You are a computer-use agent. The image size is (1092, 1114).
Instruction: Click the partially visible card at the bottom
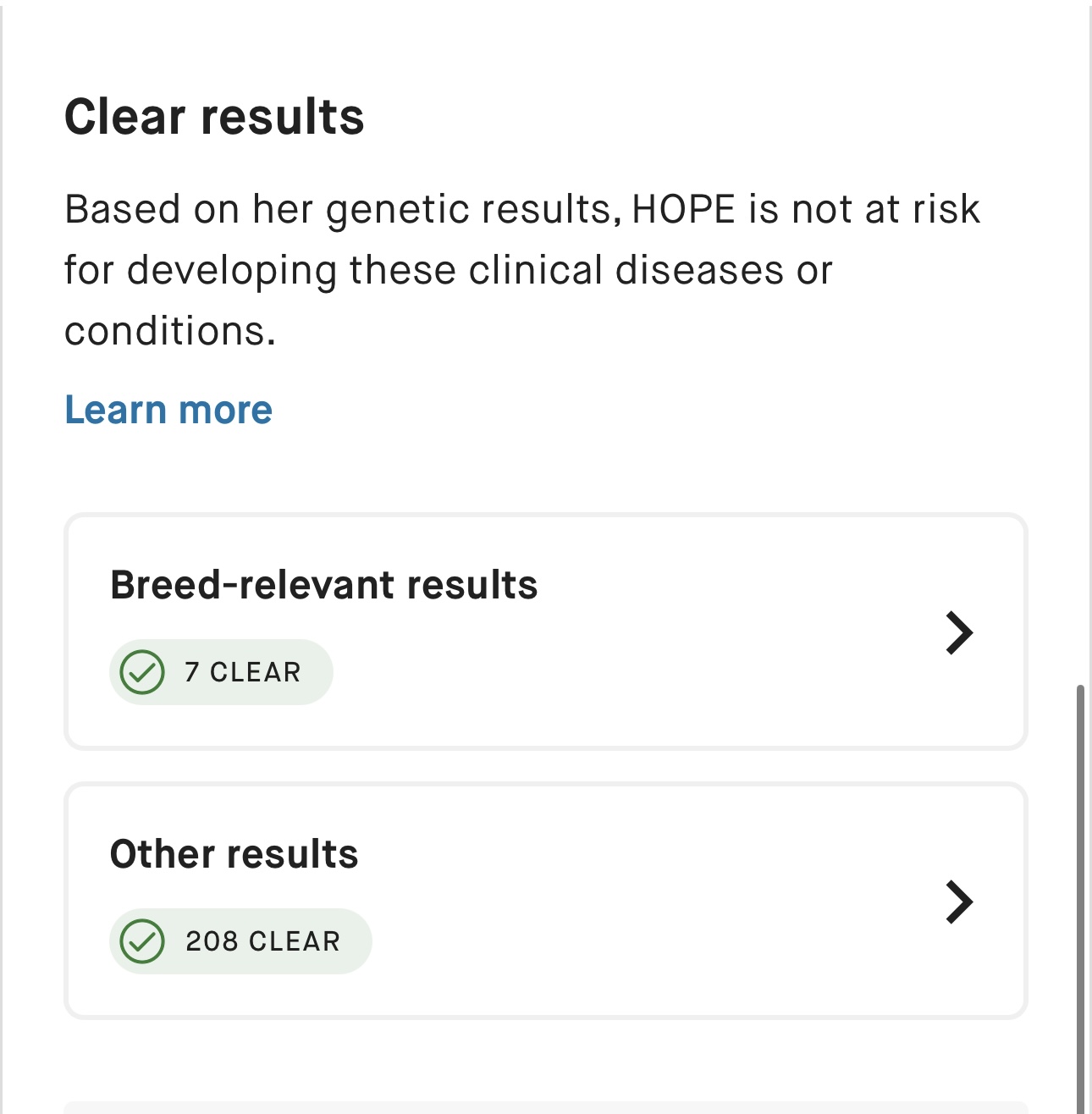pos(546,1107)
